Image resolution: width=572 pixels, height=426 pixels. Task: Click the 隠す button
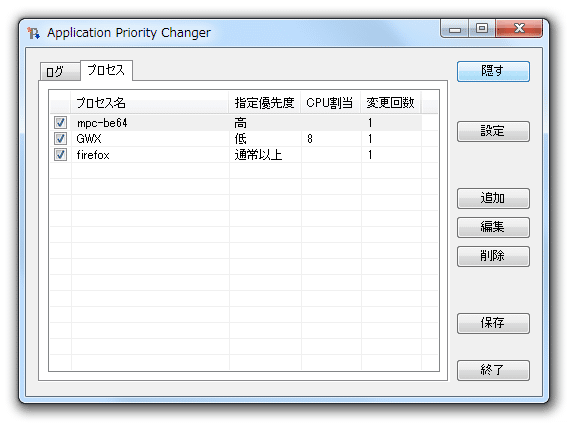(x=493, y=71)
